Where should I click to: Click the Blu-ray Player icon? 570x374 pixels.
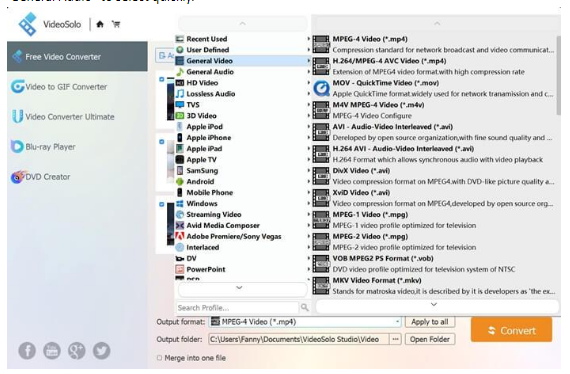(17, 146)
